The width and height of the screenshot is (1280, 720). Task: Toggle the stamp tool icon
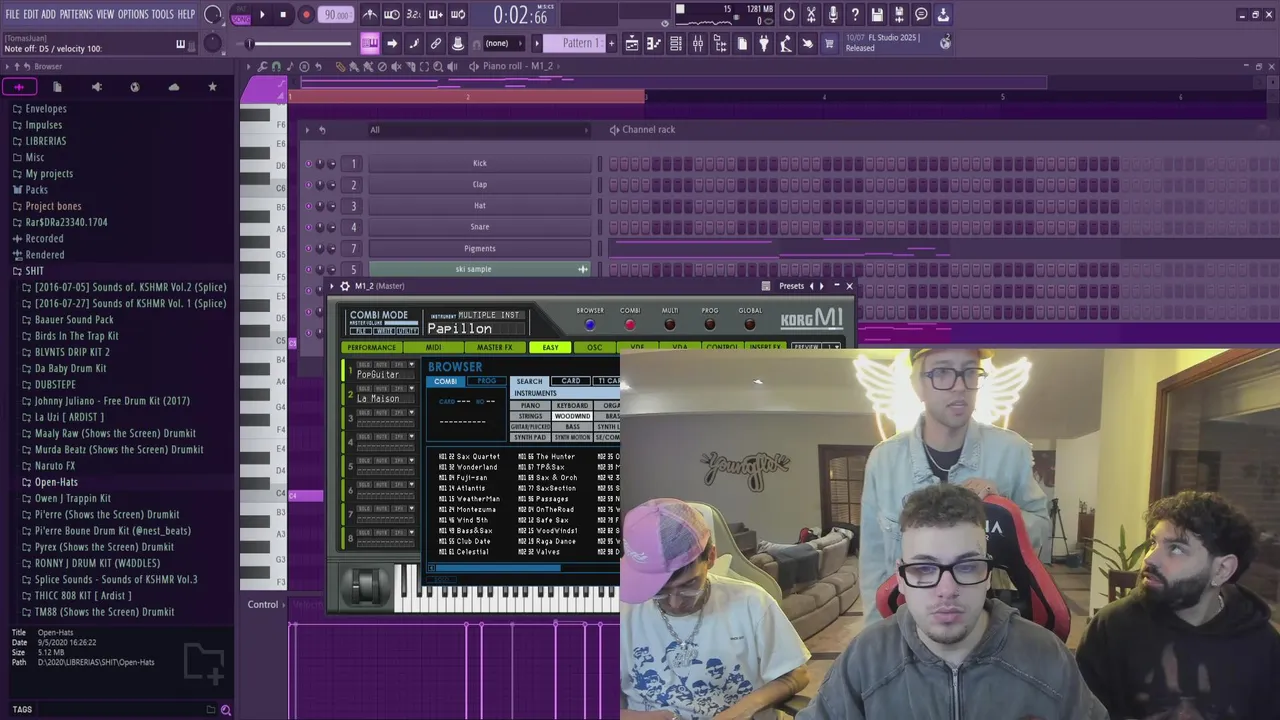pos(458,43)
